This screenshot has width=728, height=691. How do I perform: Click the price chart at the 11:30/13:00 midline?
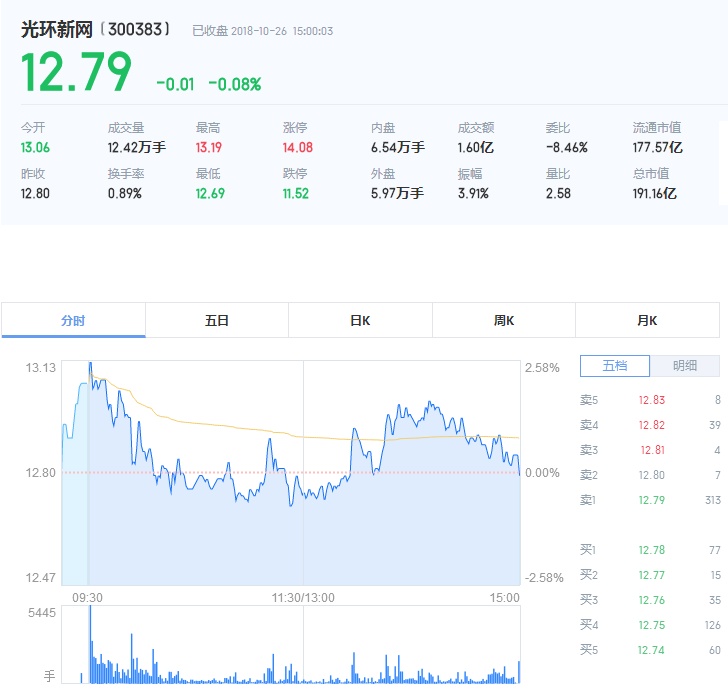pyautogui.click(x=303, y=473)
